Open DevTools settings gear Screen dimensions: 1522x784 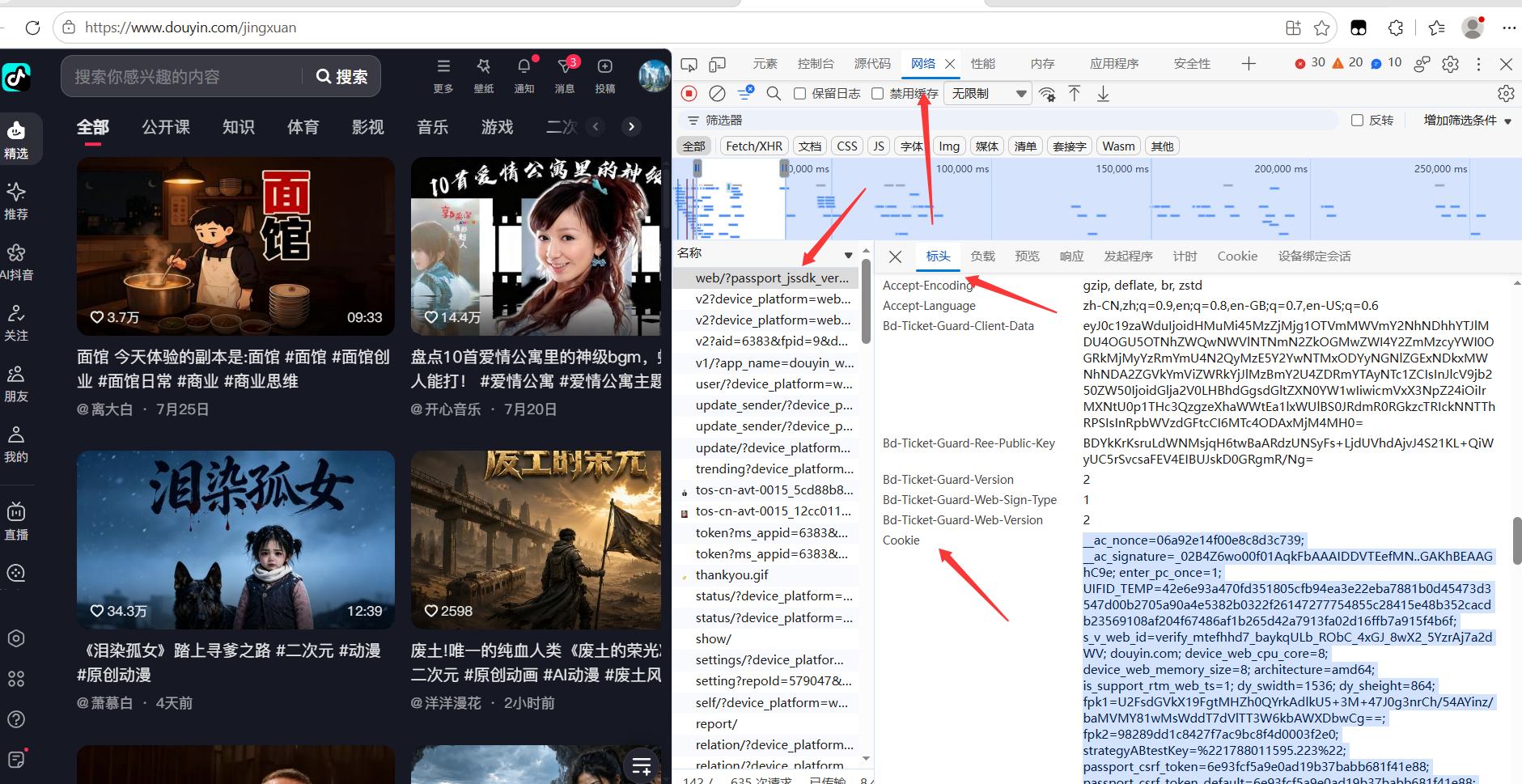[1451, 64]
